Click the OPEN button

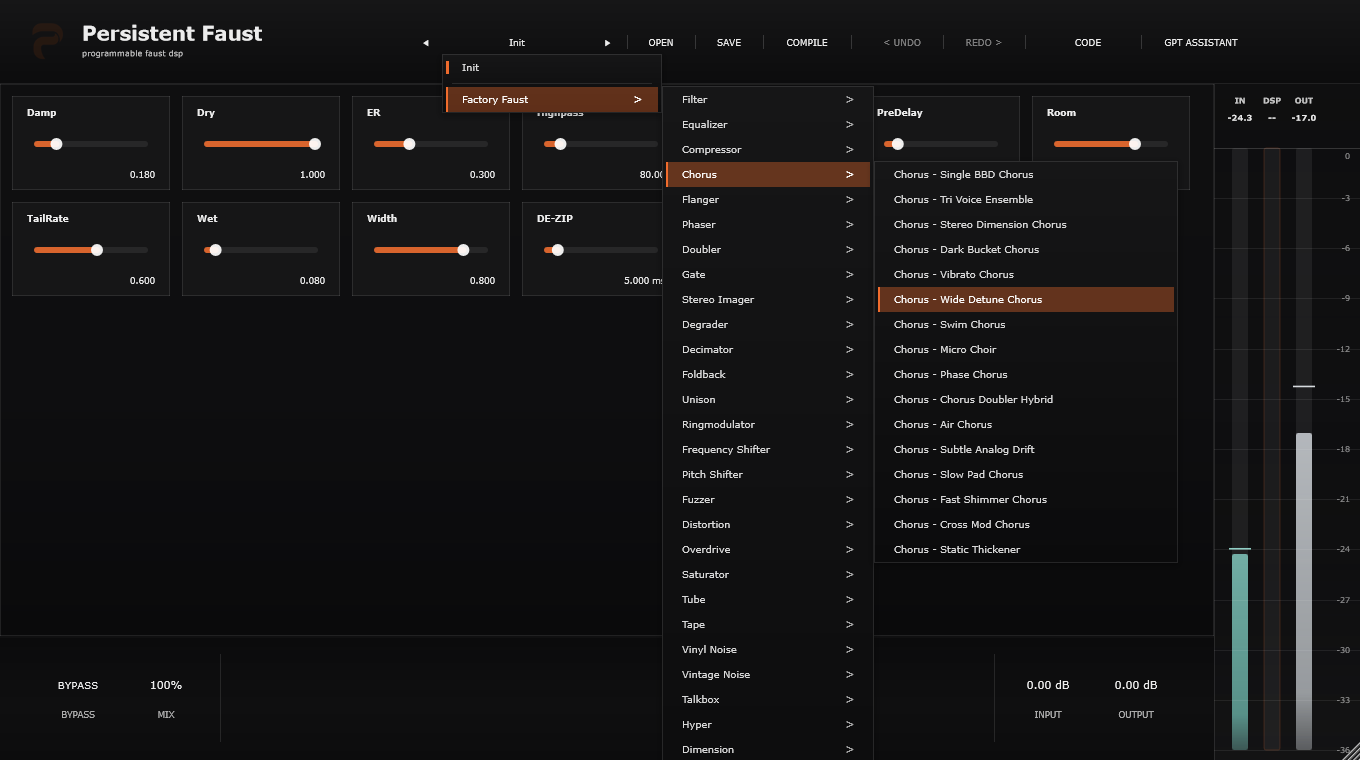pyautogui.click(x=661, y=43)
